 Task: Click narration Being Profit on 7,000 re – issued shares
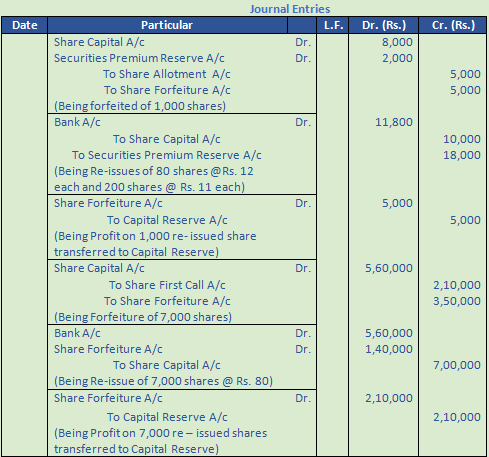click(x=161, y=441)
